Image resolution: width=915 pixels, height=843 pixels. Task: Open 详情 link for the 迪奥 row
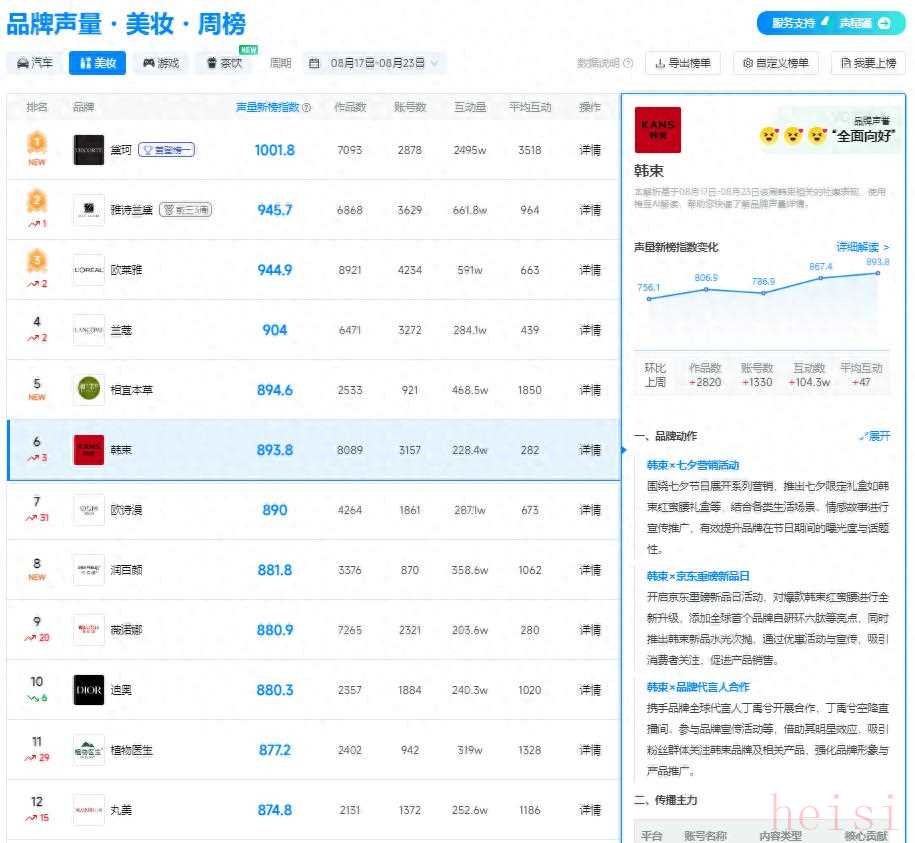click(x=590, y=690)
